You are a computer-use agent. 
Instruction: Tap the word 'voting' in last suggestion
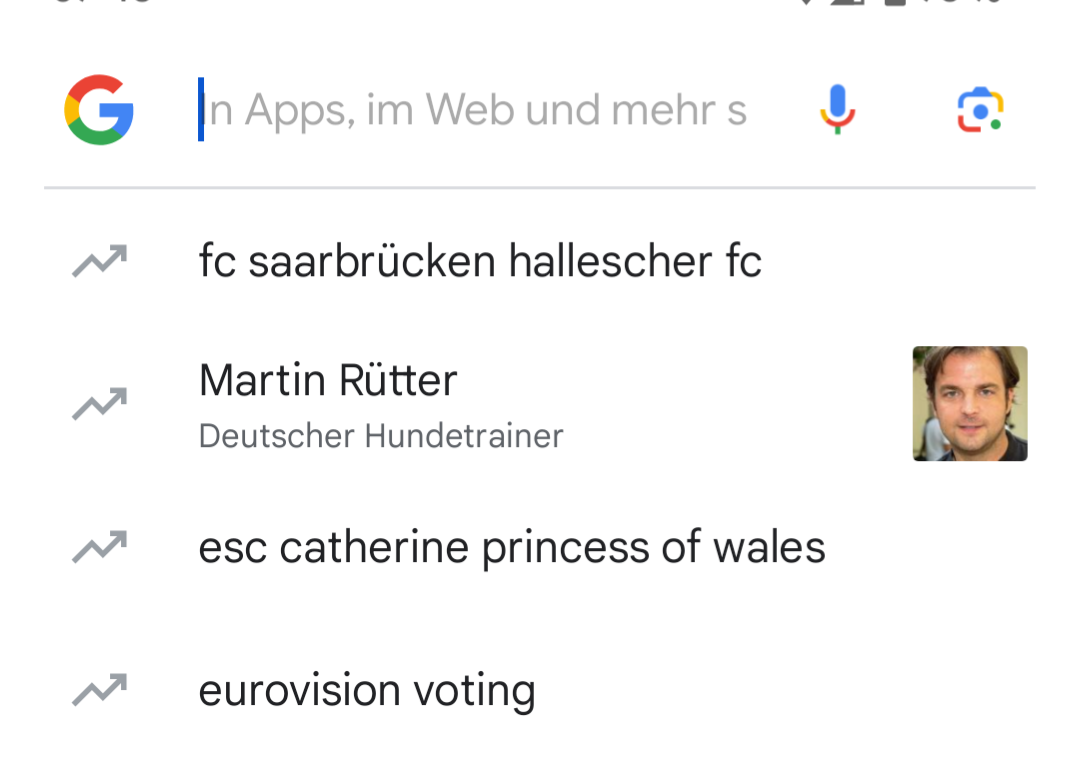coord(474,691)
